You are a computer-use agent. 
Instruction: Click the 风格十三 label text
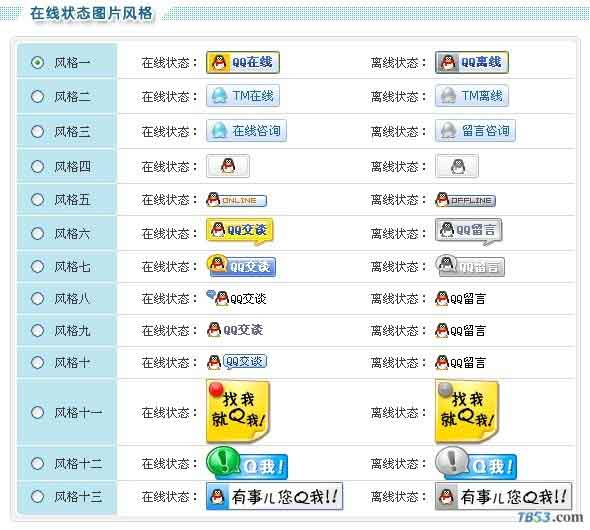(78, 497)
